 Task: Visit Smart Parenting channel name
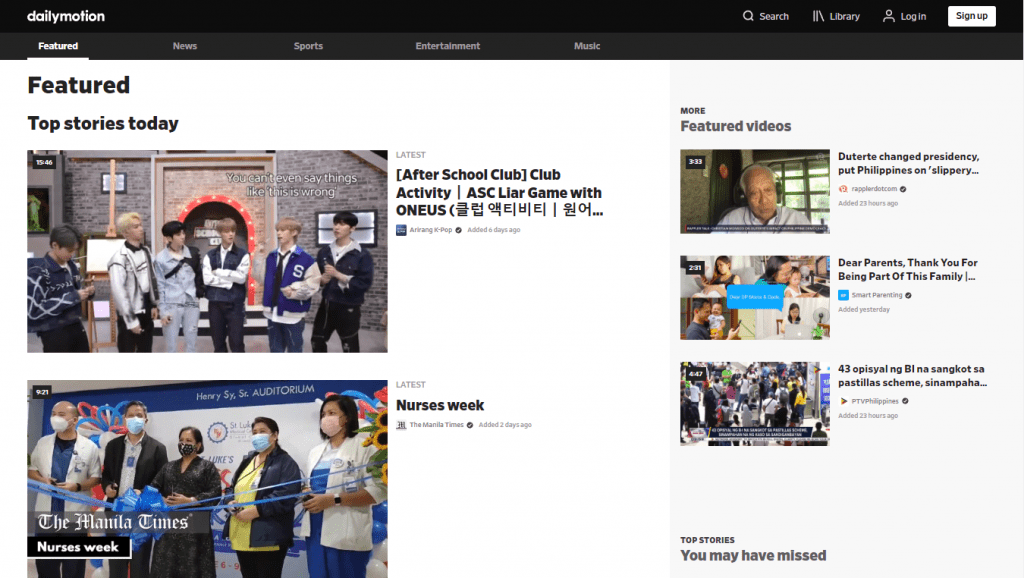(876, 295)
